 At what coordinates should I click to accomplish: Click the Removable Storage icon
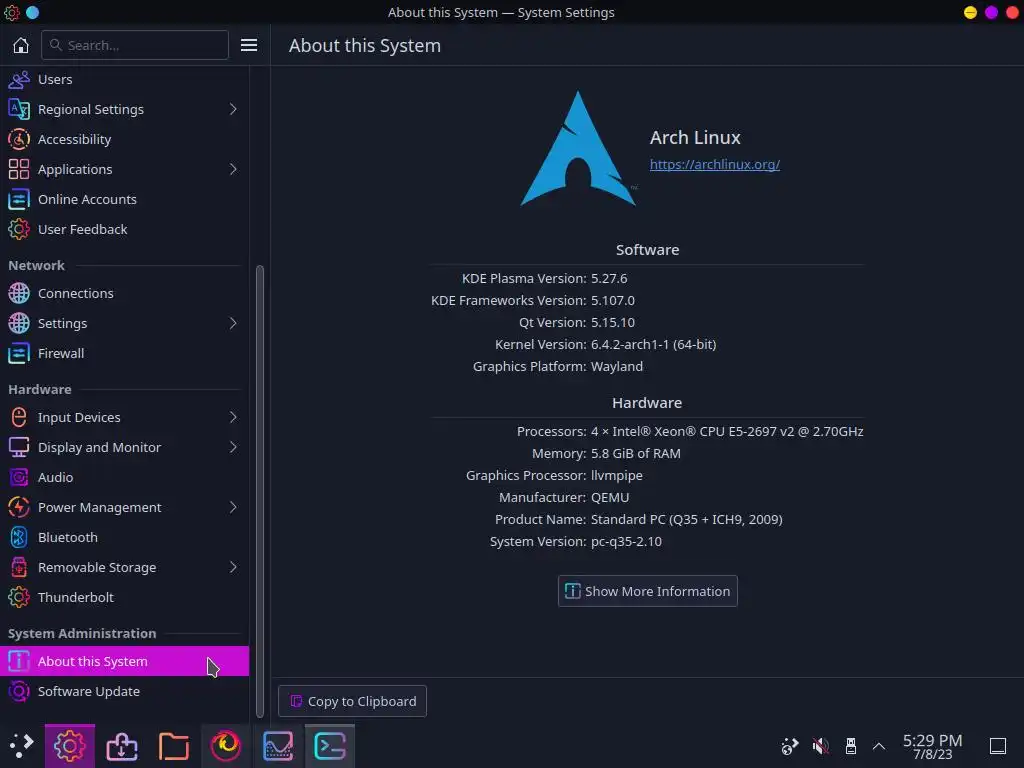click(x=19, y=568)
